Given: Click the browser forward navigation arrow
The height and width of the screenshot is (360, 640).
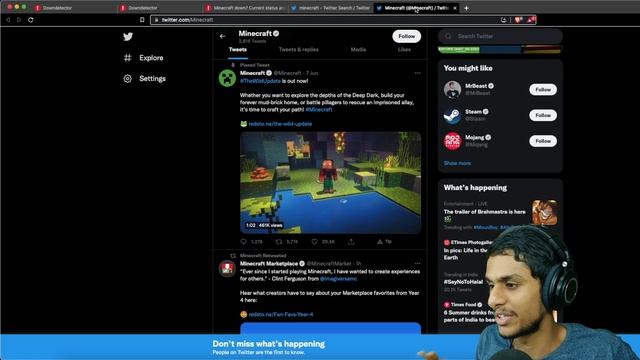Looking at the screenshot, I should 19,20.
